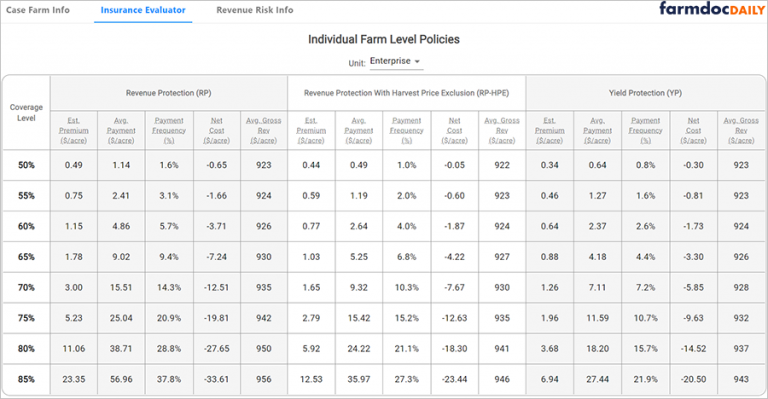Click Revenue Protection (RP) group header

[x=168, y=93]
